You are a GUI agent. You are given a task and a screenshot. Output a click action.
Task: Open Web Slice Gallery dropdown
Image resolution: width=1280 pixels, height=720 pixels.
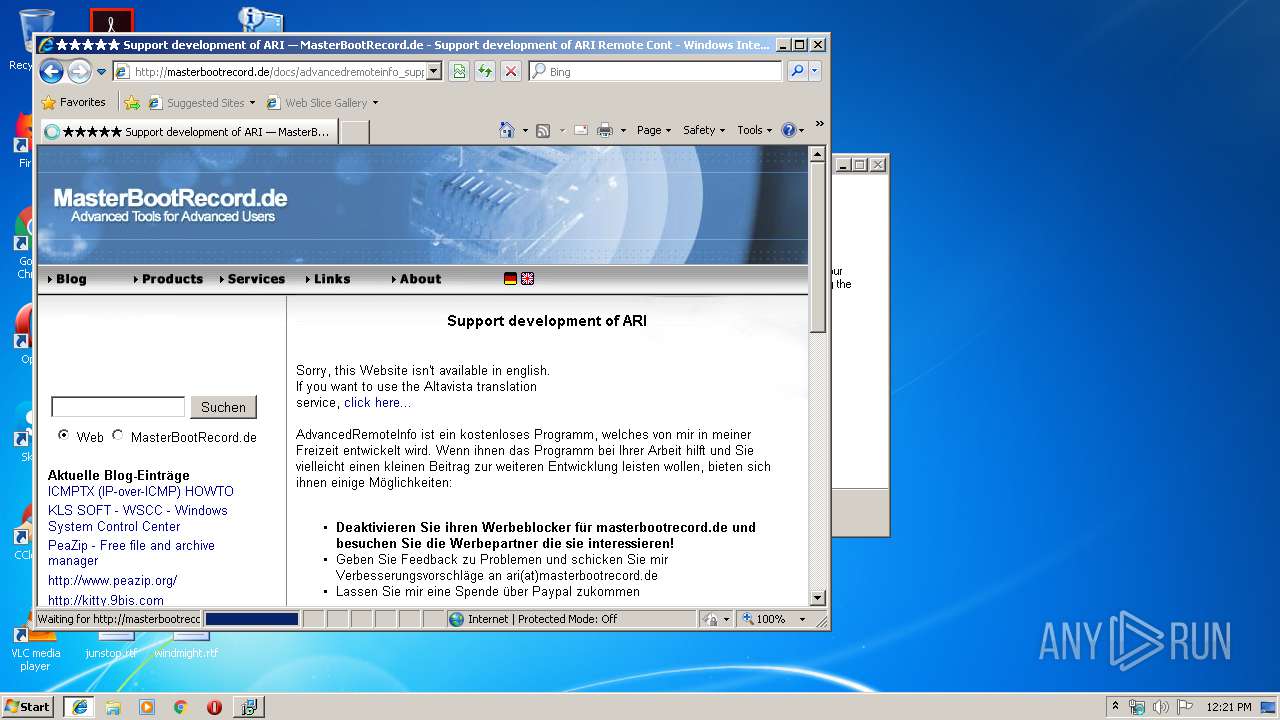pos(322,102)
